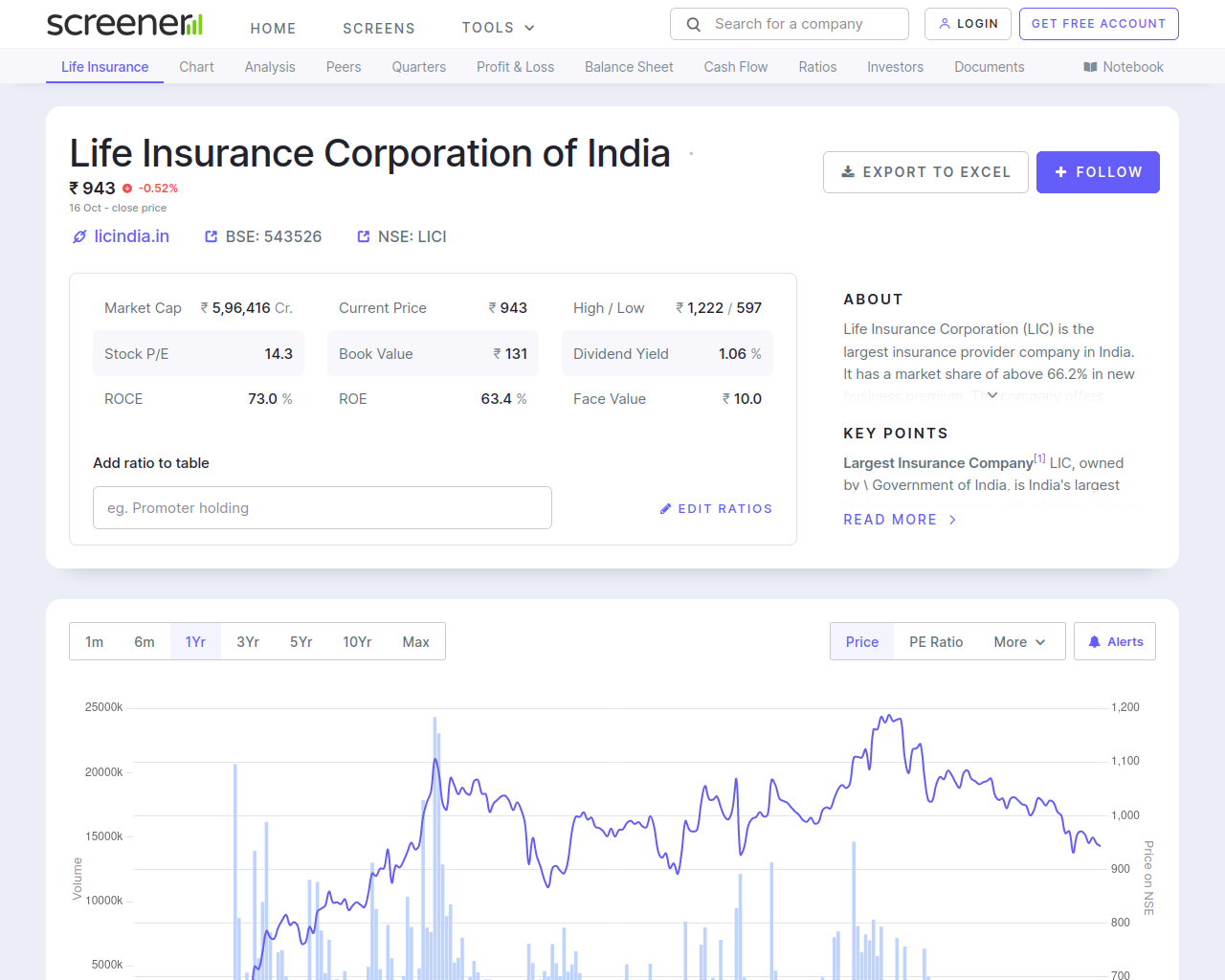Open BSE external link icon
This screenshot has height=980, width=1225.
tap(212, 236)
